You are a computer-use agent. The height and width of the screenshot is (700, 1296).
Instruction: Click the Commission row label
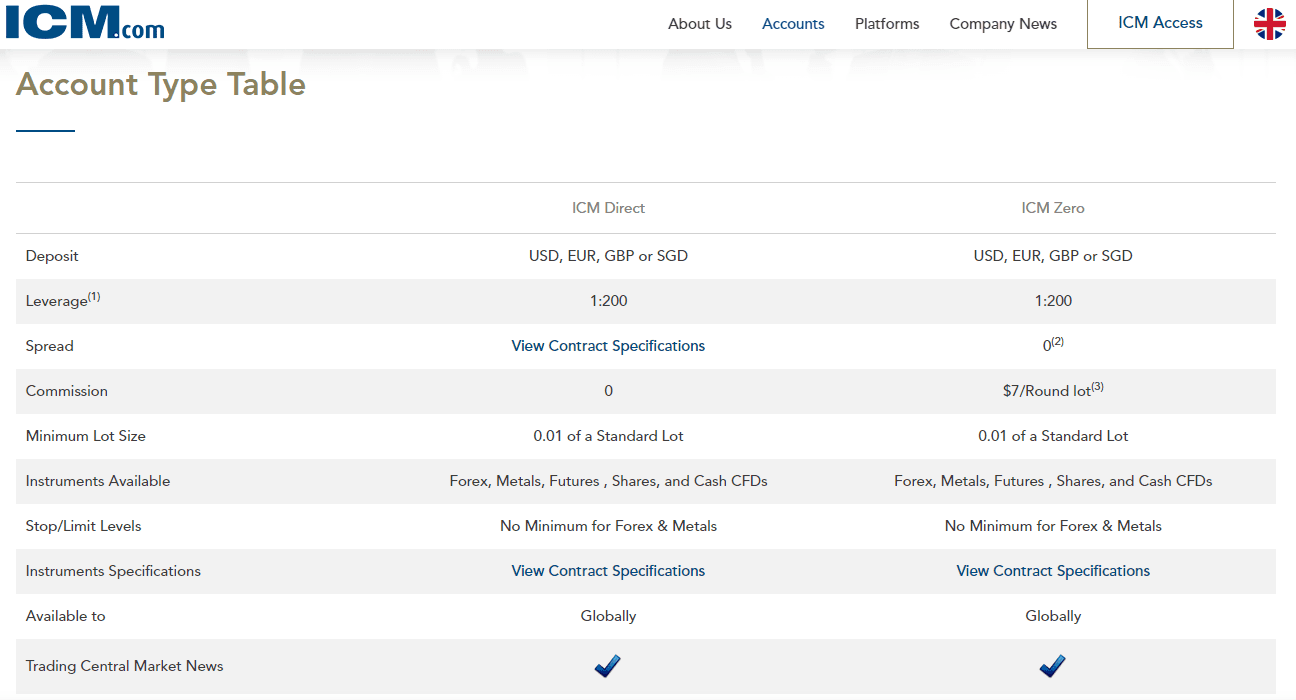tap(67, 391)
